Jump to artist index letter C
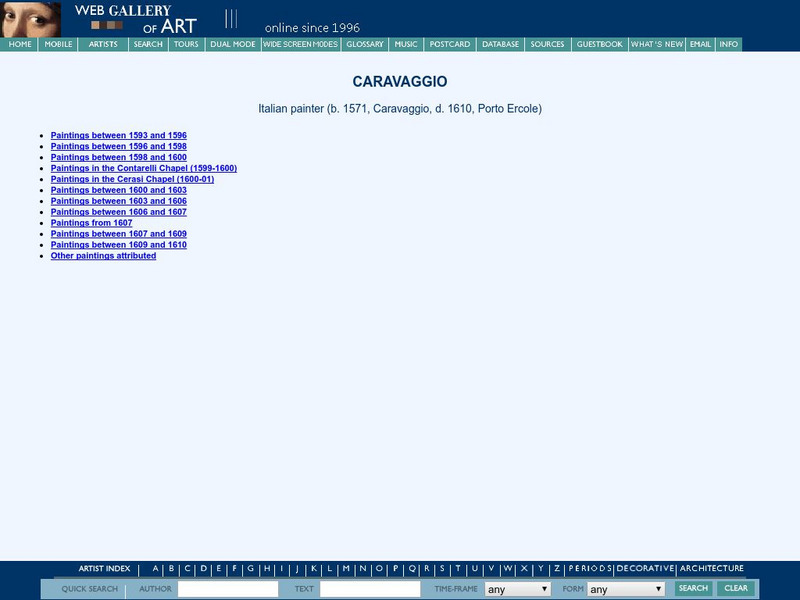 (x=187, y=568)
